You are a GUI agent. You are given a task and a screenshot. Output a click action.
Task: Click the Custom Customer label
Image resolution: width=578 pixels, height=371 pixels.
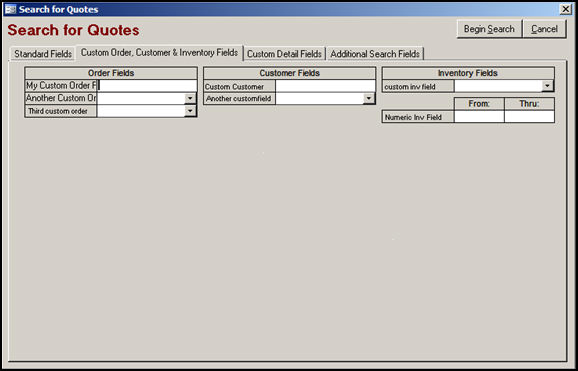click(240, 86)
